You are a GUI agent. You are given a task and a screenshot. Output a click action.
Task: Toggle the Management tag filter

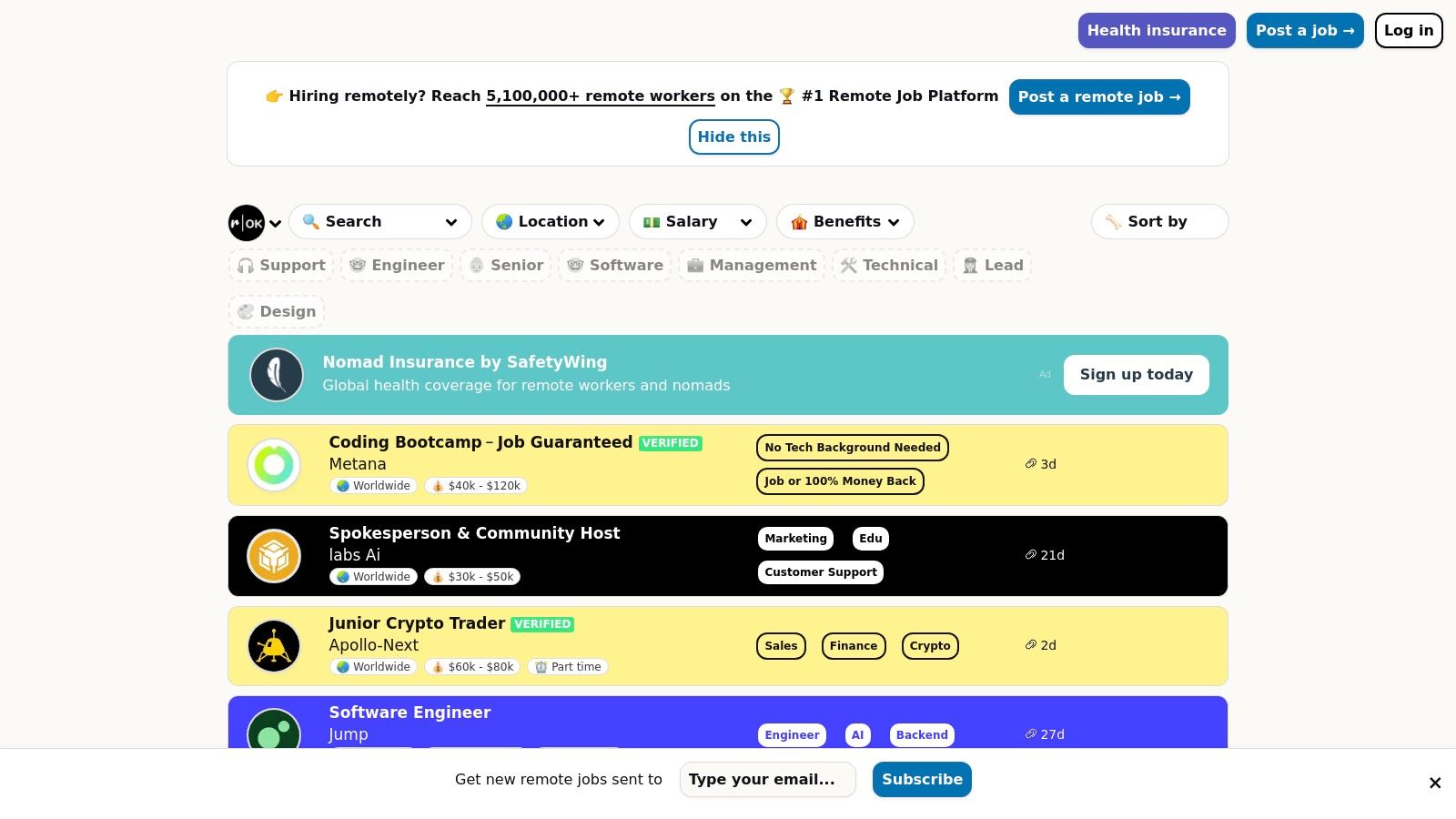point(752,266)
